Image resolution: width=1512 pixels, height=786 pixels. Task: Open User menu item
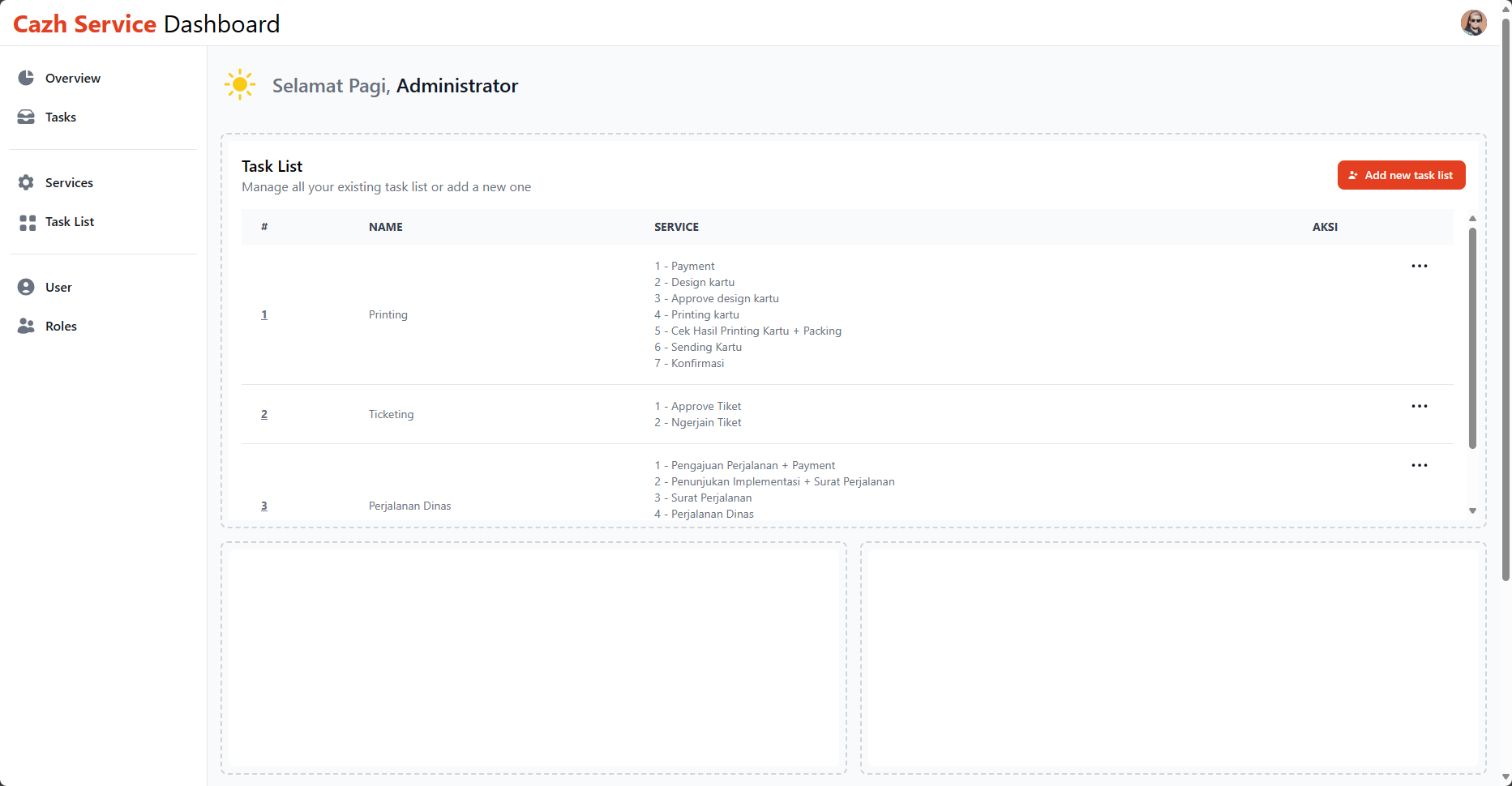pyautogui.click(x=103, y=287)
